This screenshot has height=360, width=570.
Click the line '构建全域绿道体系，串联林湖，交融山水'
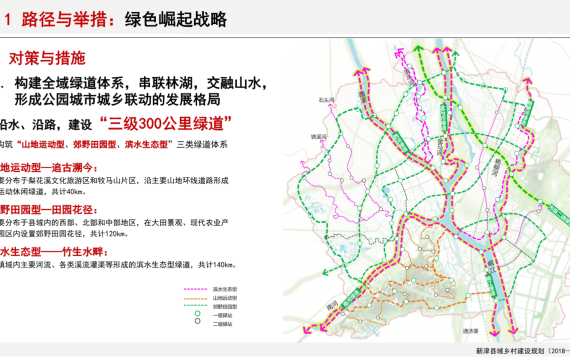point(138,83)
